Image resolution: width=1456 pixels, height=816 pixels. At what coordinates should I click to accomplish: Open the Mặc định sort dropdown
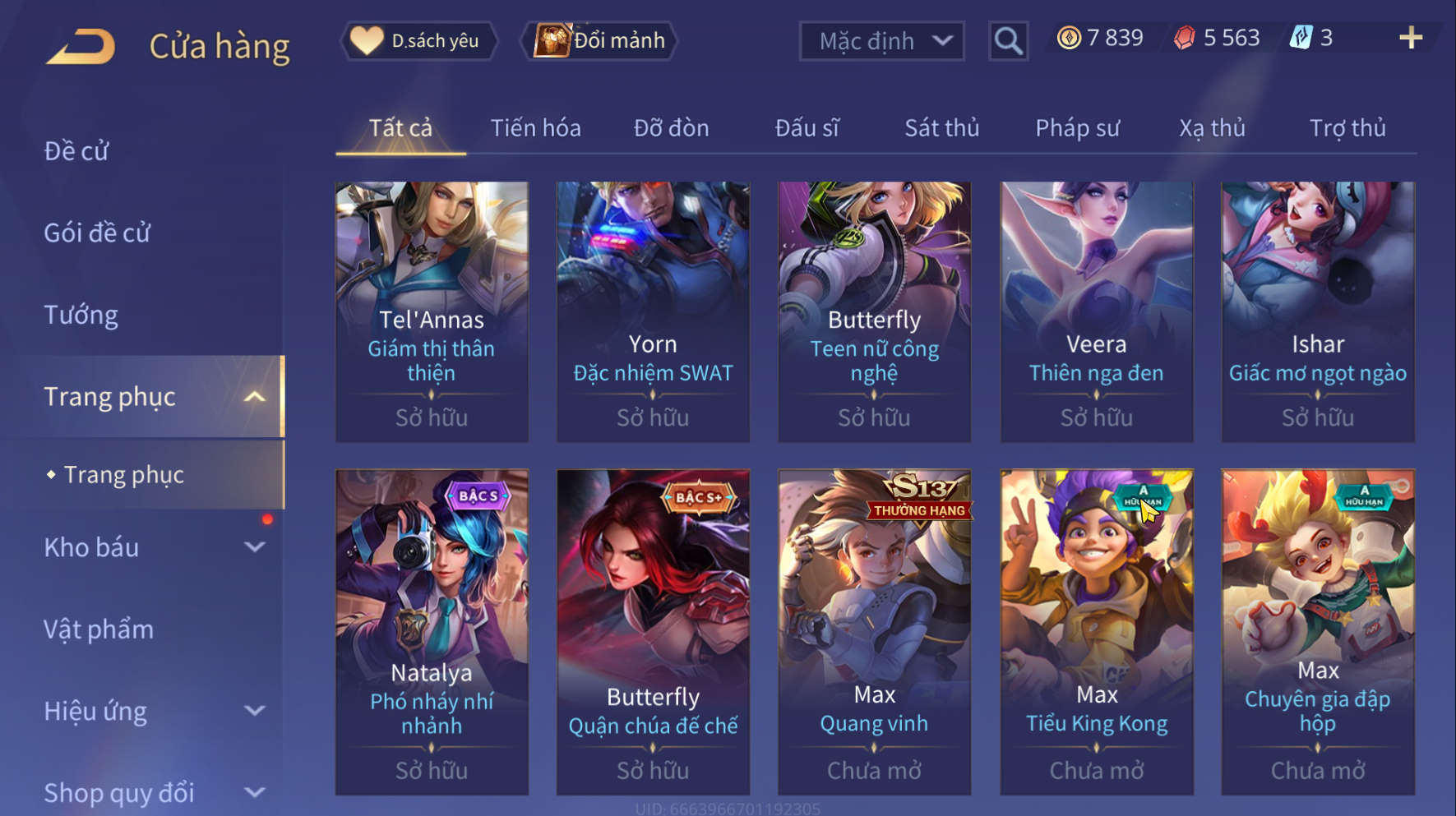[881, 40]
